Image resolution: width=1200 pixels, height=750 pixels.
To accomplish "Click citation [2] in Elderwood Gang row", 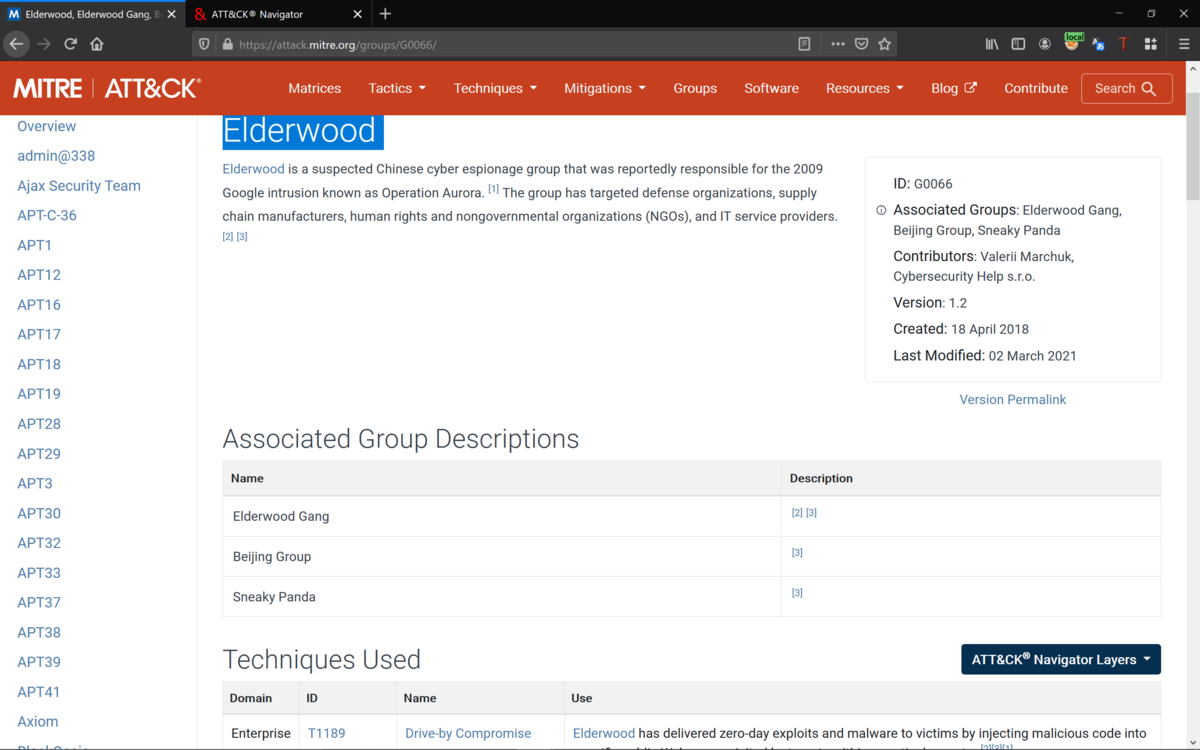I will [x=797, y=512].
